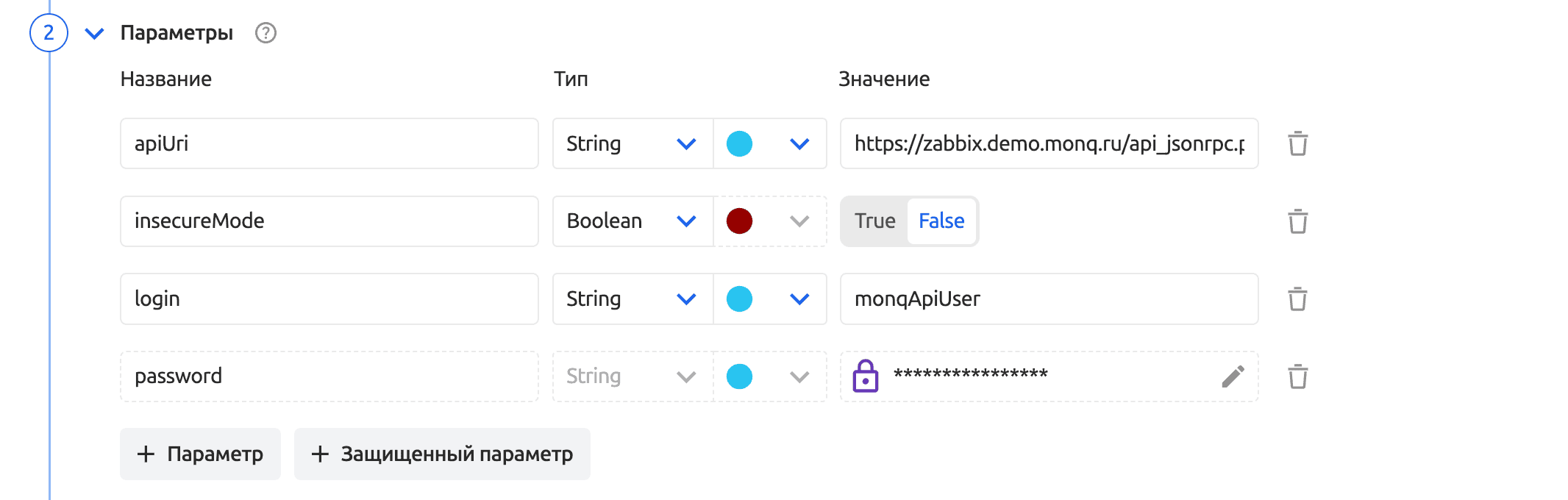The width and height of the screenshot is (1568, 500).
Task: Click the Защищенный параметр button
Action: point(442,454)
